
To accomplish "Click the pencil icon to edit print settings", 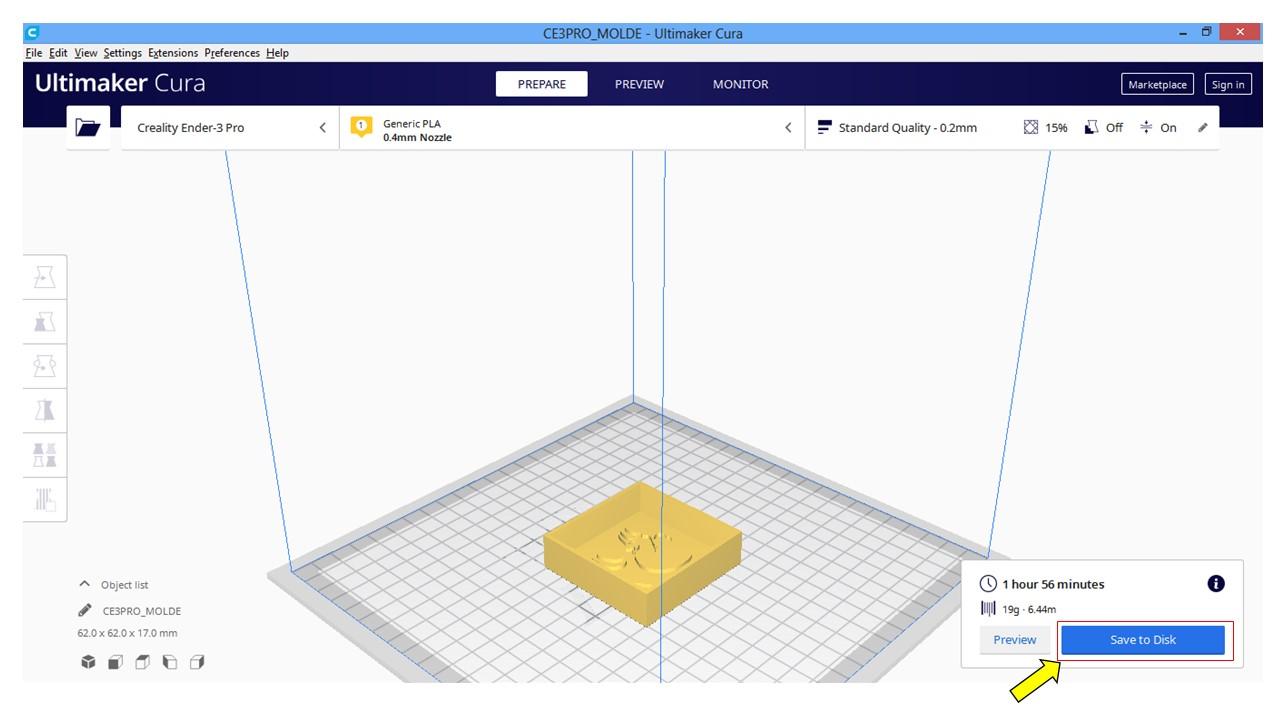I will [x=1202, y=128].
